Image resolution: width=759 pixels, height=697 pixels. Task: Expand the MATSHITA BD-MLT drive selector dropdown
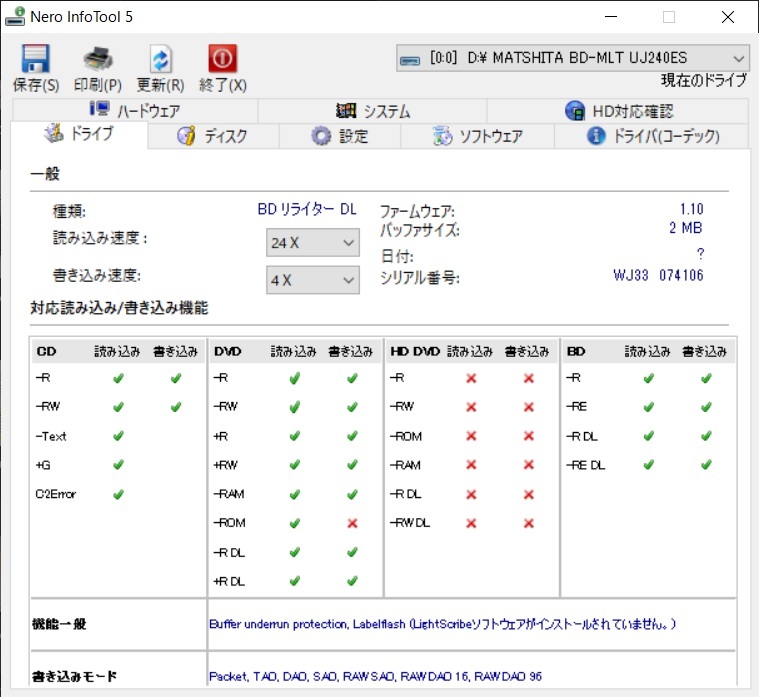[573, 58]
